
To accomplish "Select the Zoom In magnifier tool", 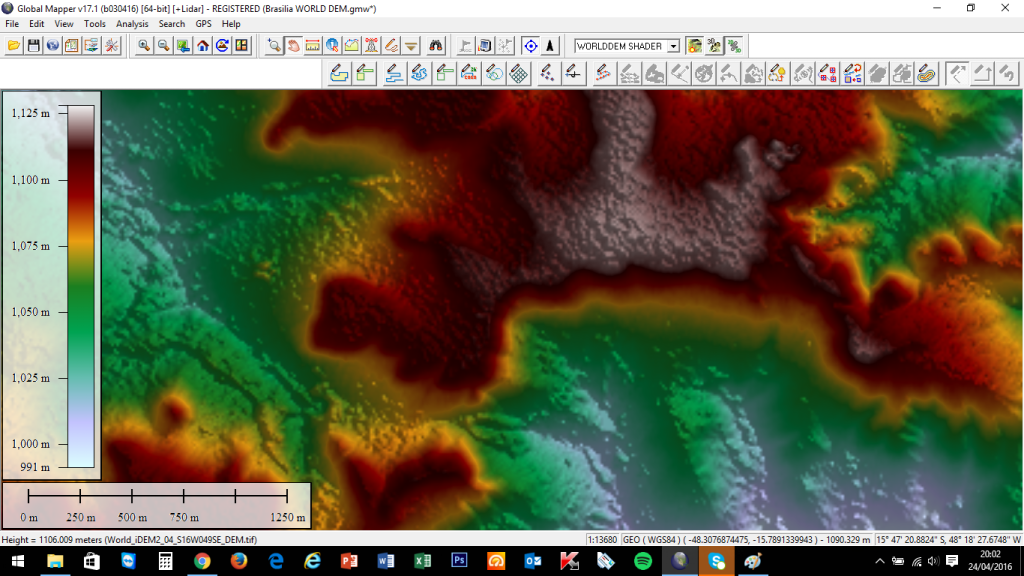I will [x=145, y=46].
